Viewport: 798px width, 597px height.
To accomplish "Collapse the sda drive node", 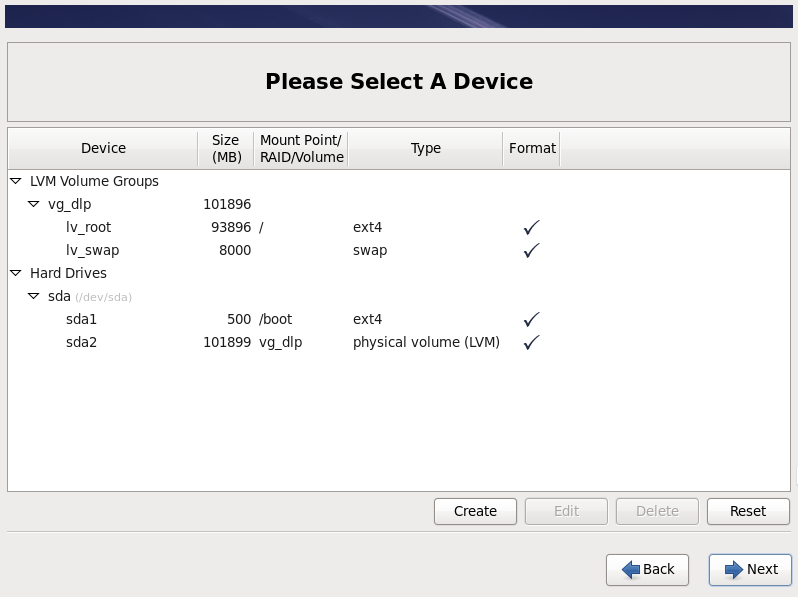I will (x=34, y=296).
